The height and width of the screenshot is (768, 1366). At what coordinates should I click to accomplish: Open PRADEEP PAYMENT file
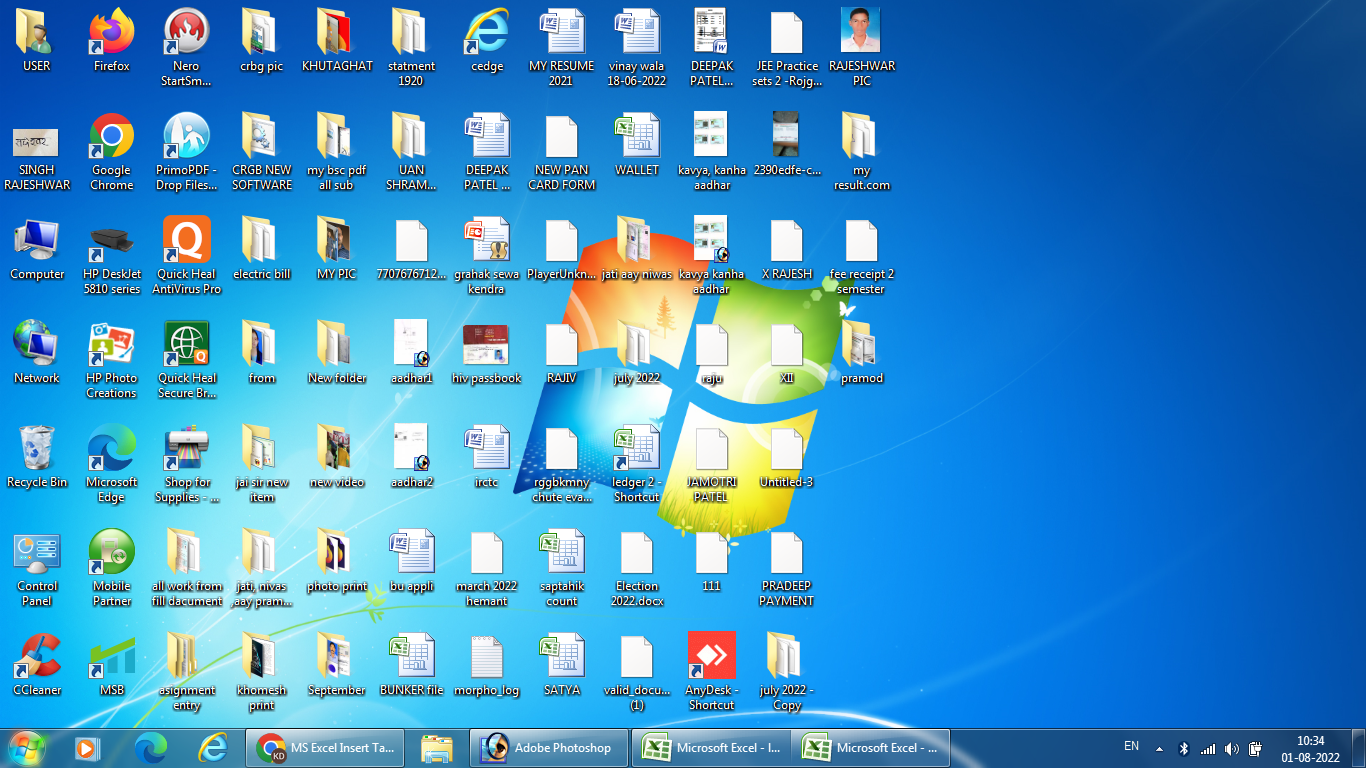pos(787,568)
